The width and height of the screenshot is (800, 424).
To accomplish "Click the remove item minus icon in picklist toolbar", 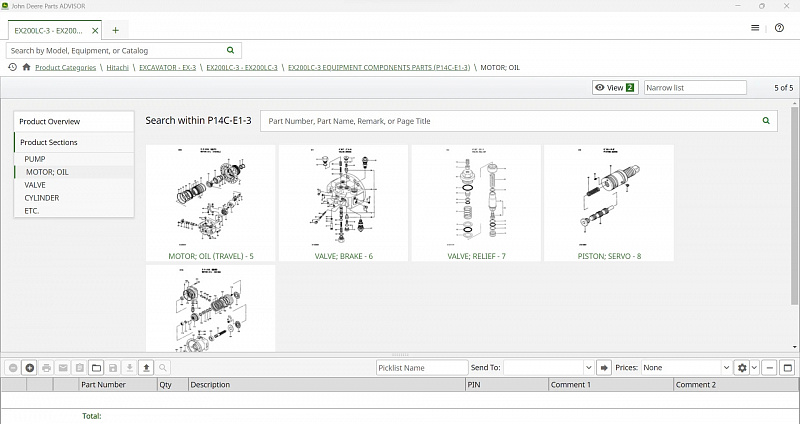I will (x=13, y=367).
